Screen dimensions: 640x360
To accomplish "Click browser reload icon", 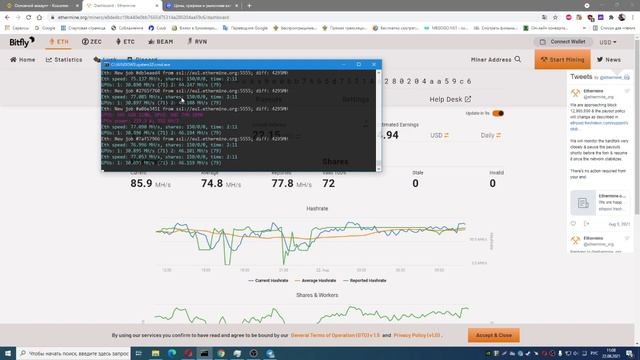I will pos(28,18).
